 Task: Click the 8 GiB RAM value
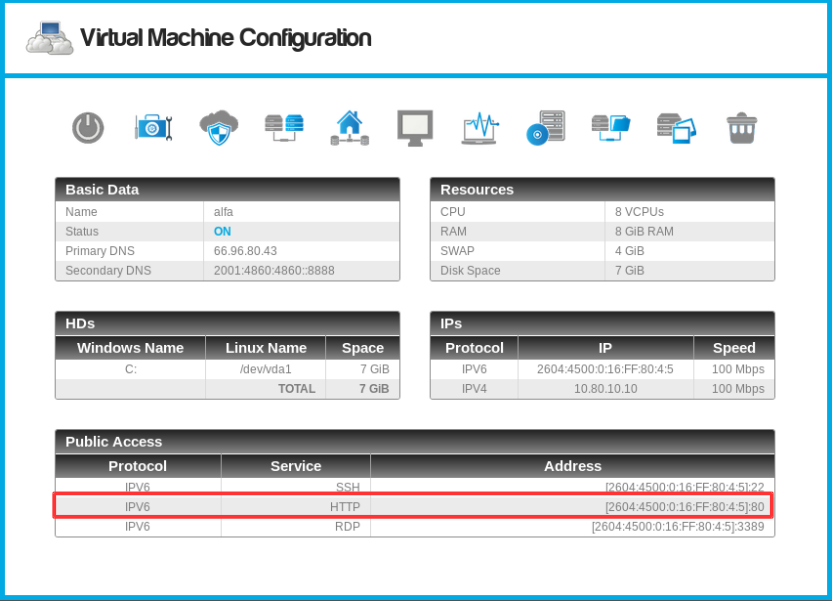tap(644, 231)
